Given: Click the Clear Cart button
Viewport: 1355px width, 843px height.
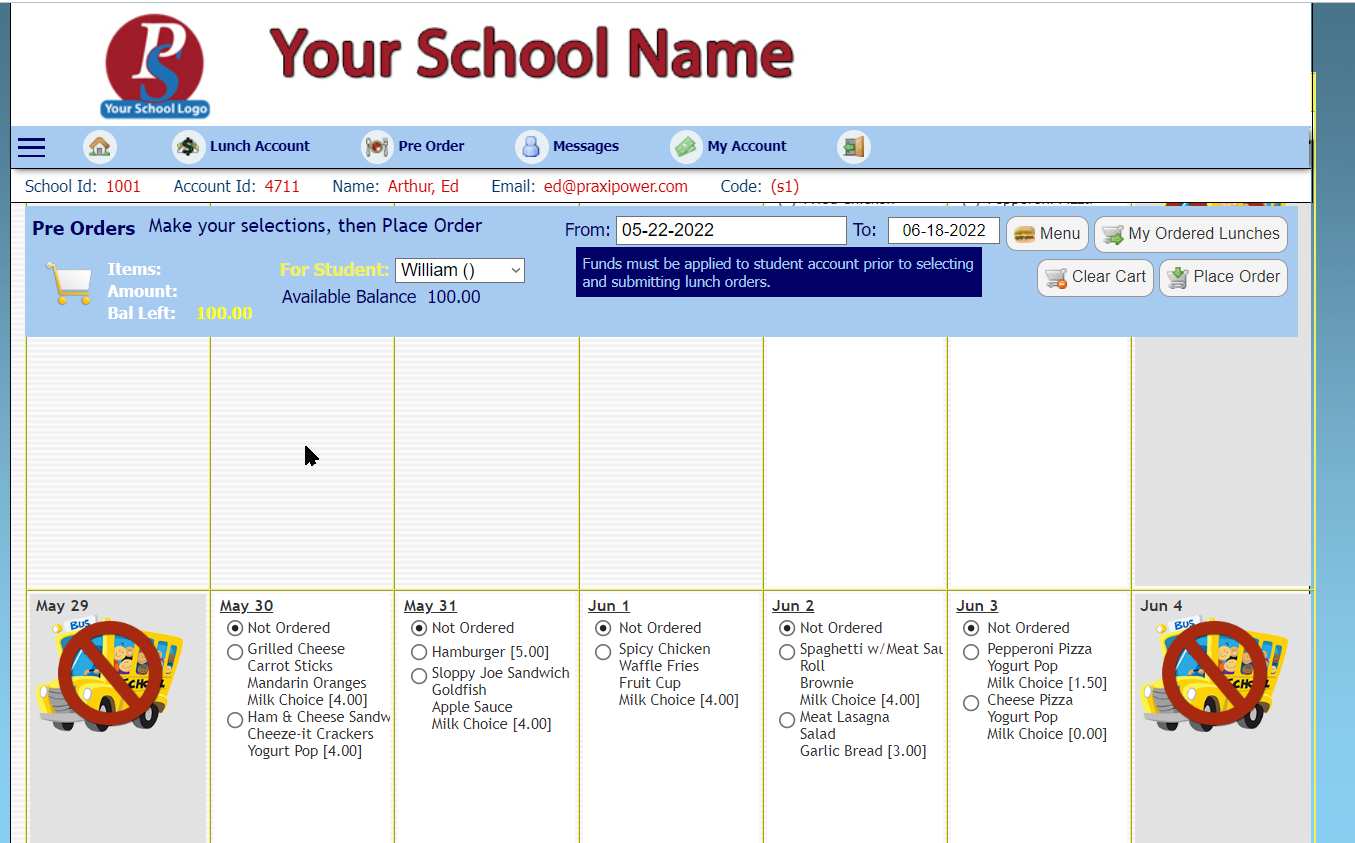Looking at the screenshot, I should pos(1095,277).
